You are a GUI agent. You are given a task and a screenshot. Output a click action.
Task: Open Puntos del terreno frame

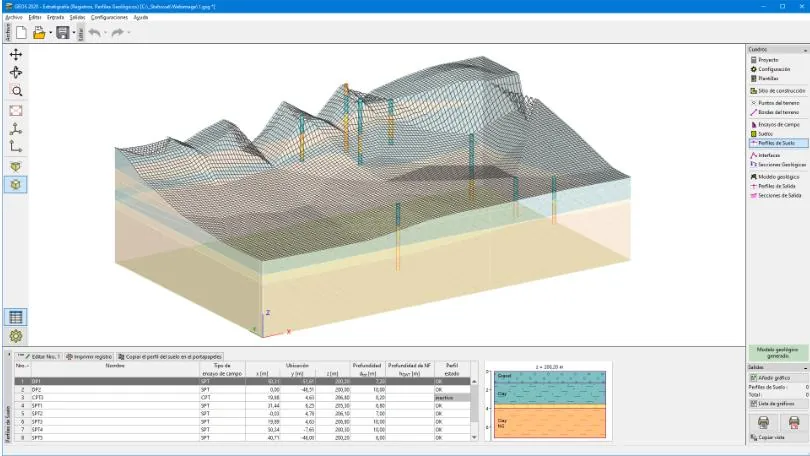click(x=777, y=103)
